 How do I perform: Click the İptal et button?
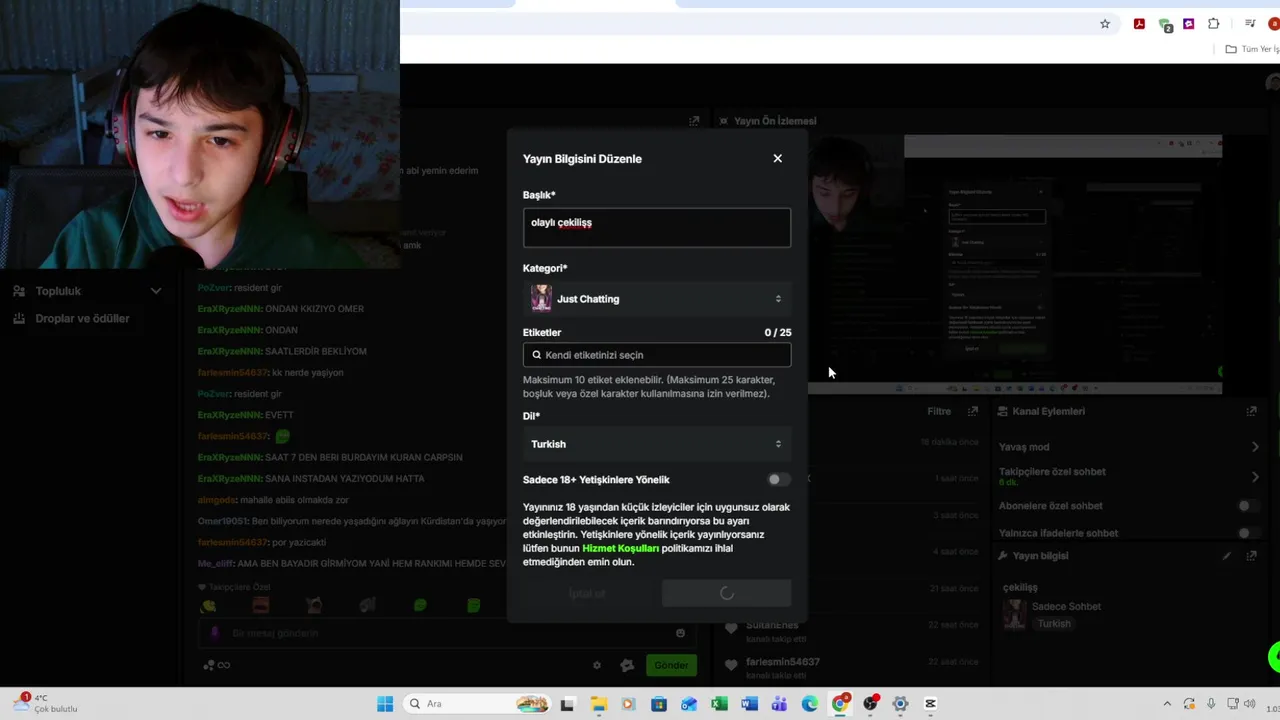(x=587, y=593)
